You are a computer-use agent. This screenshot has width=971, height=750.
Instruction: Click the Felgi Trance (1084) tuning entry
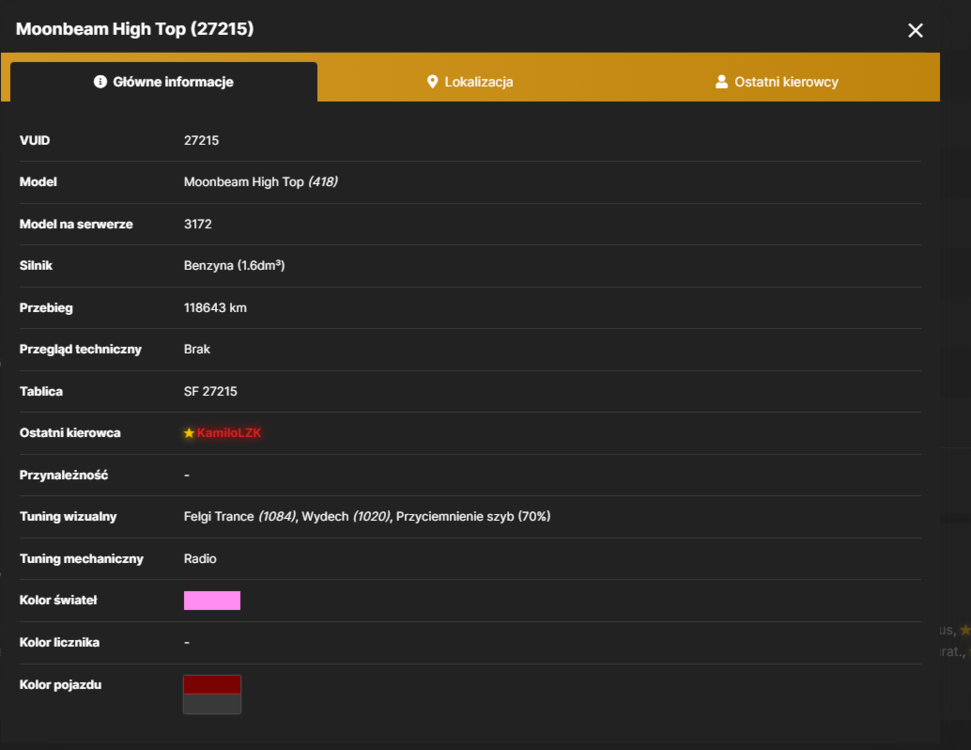point(240,517)
